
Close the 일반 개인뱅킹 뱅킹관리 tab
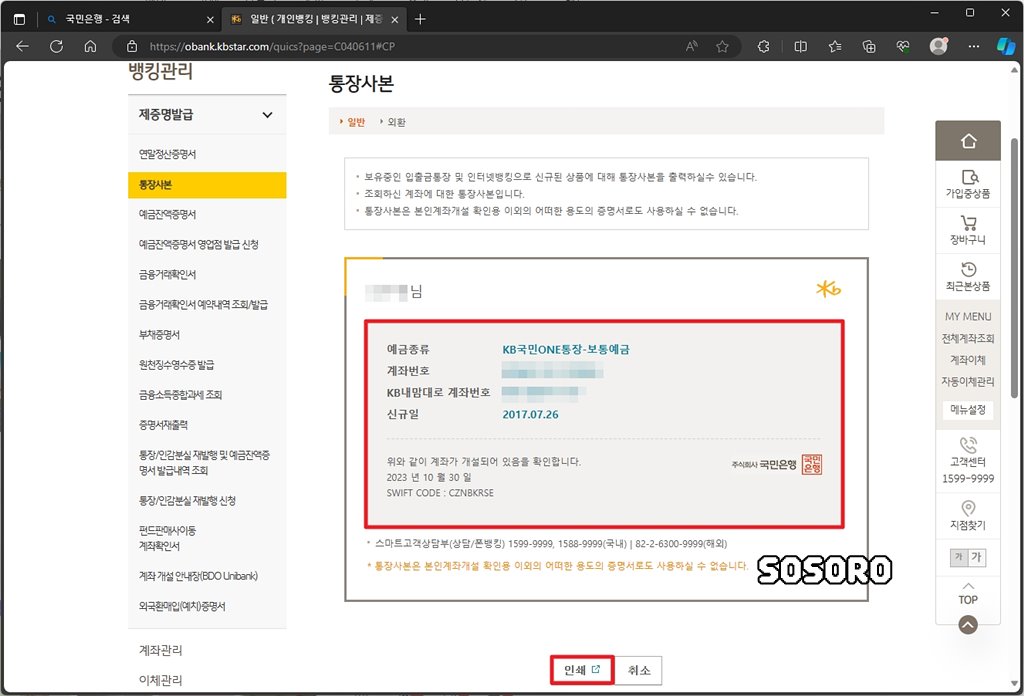[x=394, y=20]
